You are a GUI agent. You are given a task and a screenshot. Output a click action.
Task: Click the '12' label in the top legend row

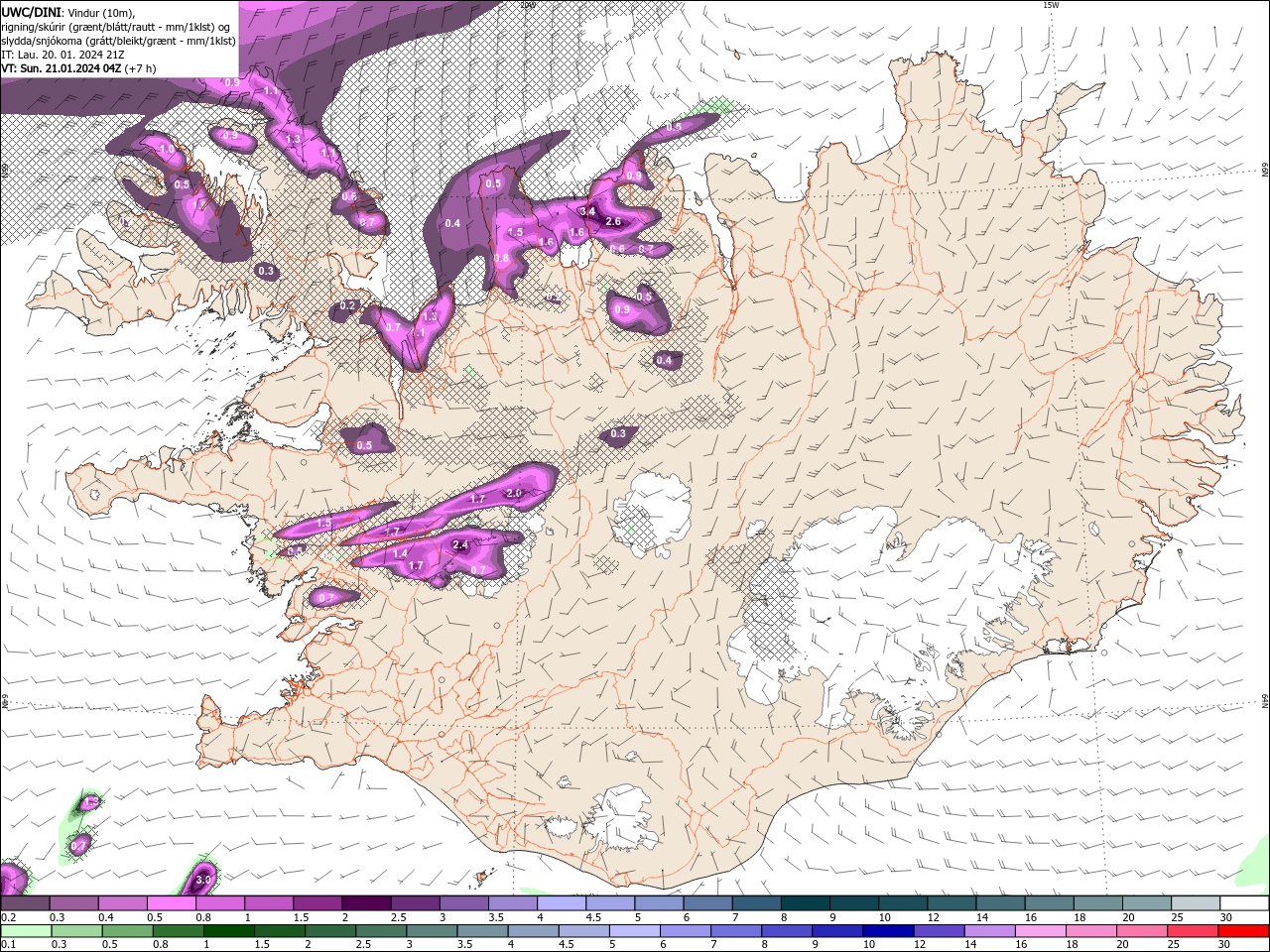click(x=933, y=917)
